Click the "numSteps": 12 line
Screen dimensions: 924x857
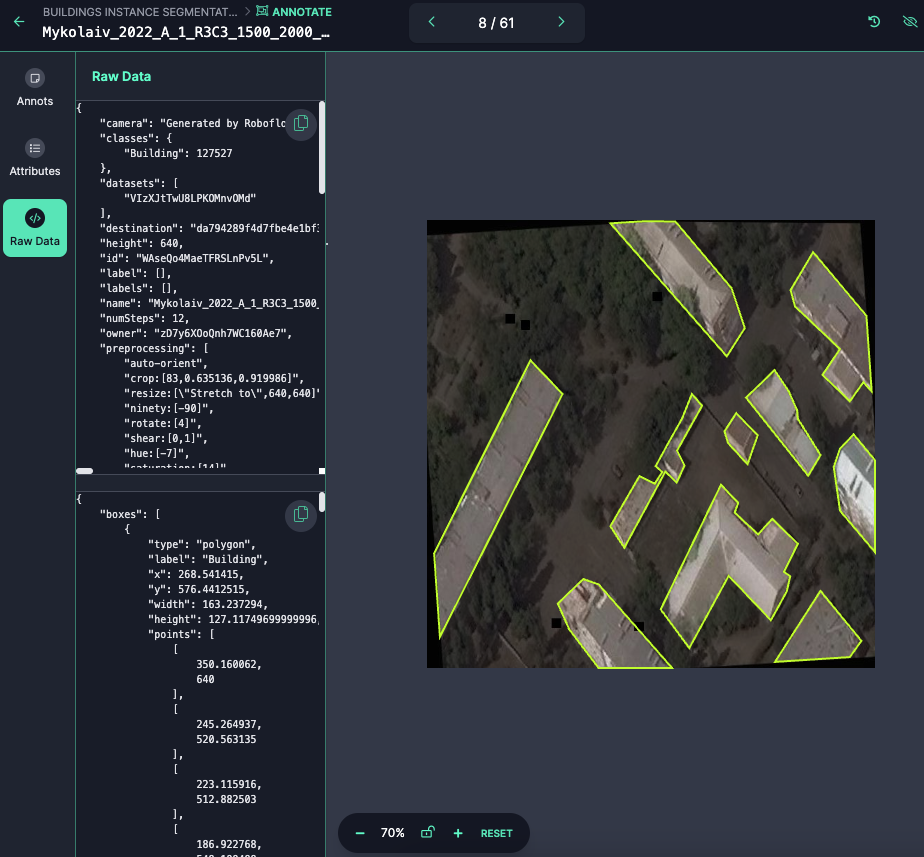[x=144, y=318]
